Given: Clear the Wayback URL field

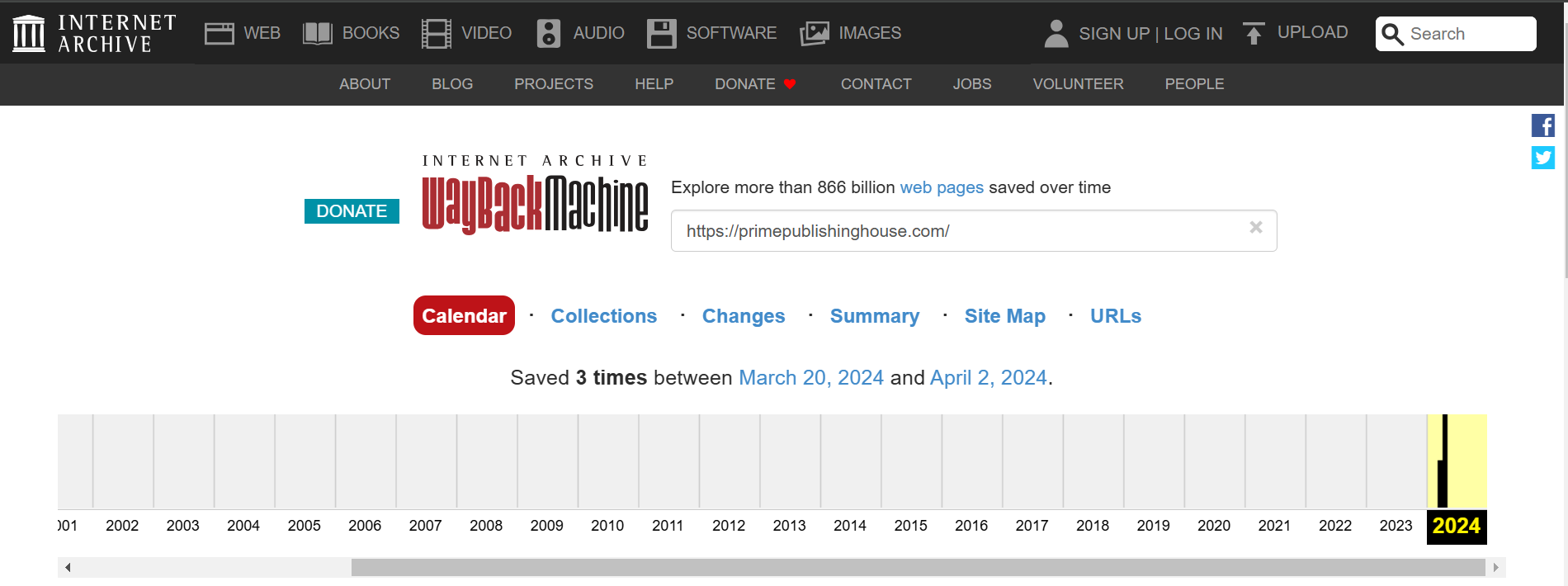Looking at the screenshot, I should click(x=1256, y=227).
